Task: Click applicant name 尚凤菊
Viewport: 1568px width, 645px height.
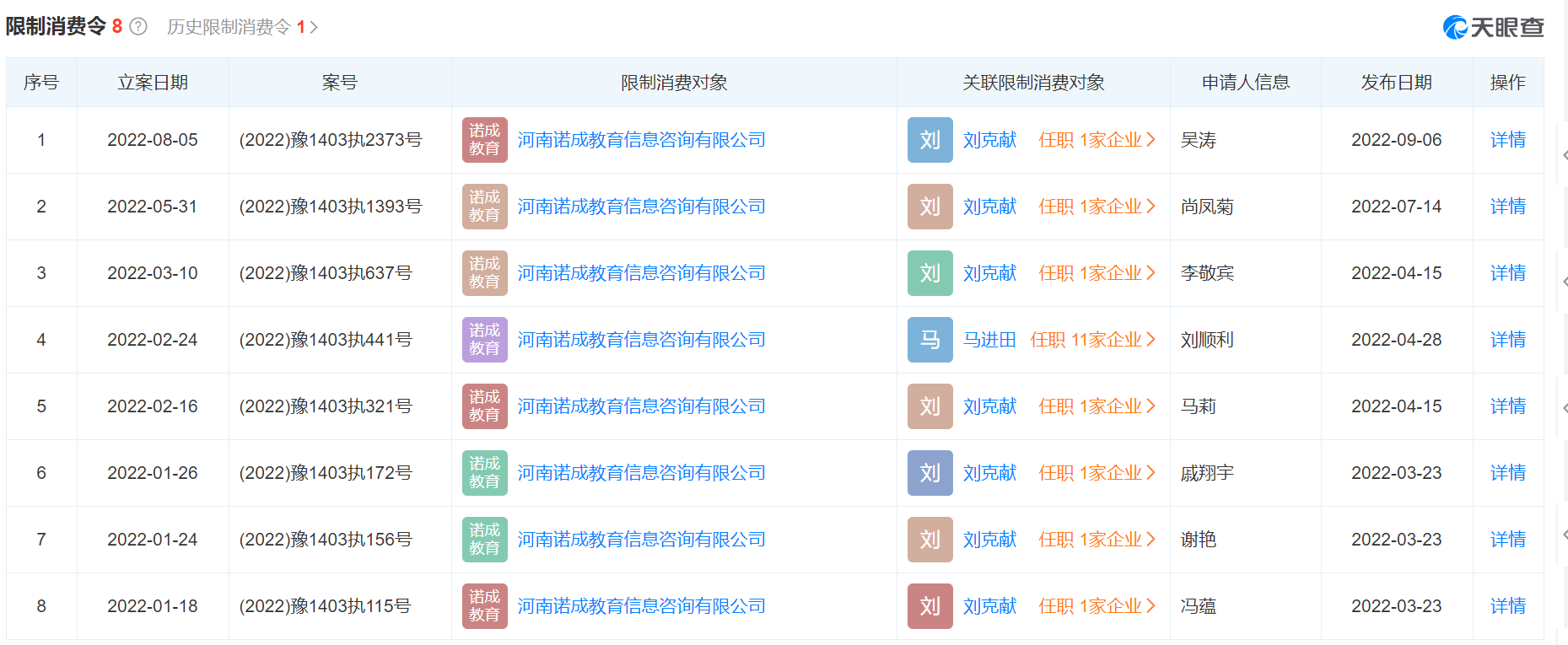Action: 1207,207
